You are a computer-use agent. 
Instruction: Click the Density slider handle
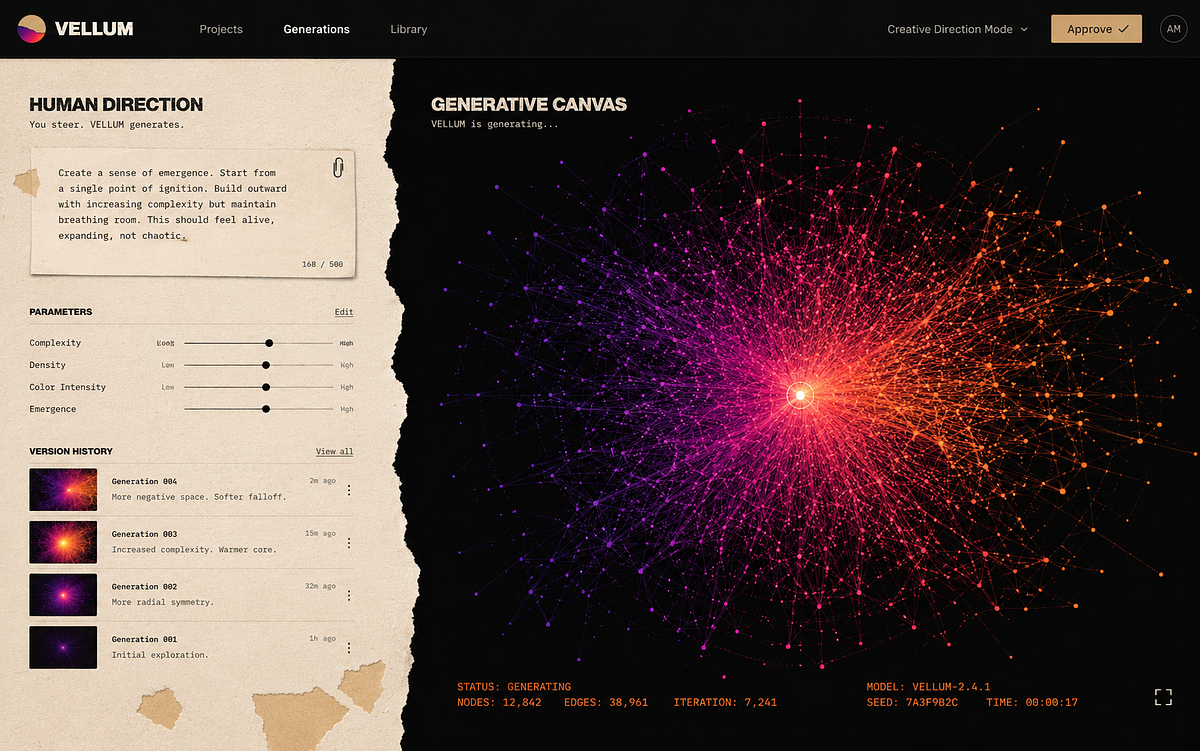(x=266, y=365)
